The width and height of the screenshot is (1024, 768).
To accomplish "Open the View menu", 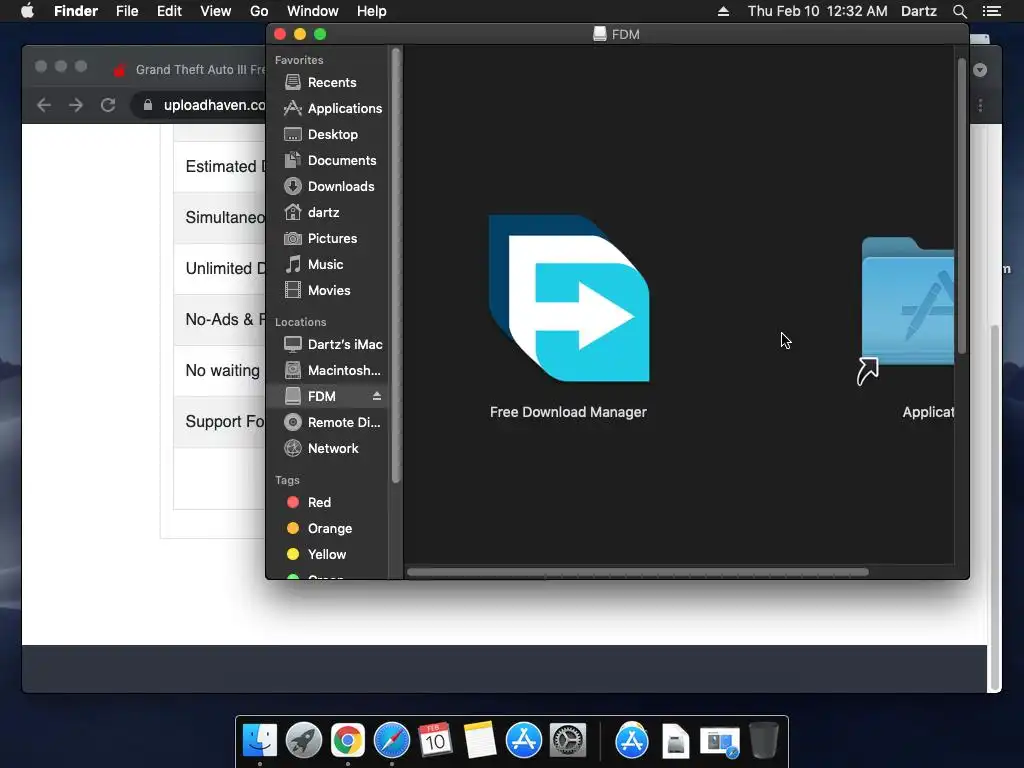I will click(216, 11).
